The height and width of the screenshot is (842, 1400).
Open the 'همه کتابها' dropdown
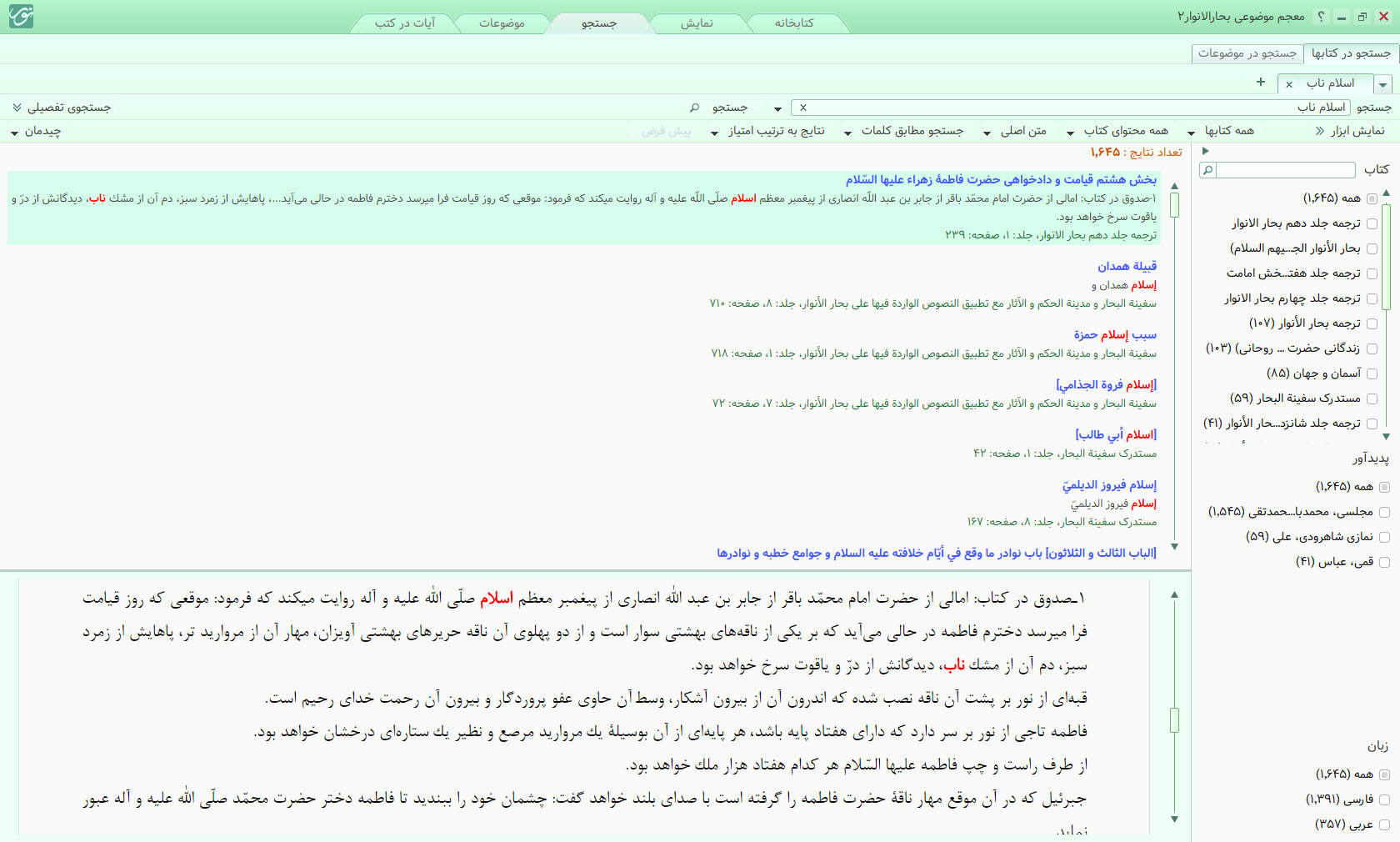[1222, 131]
